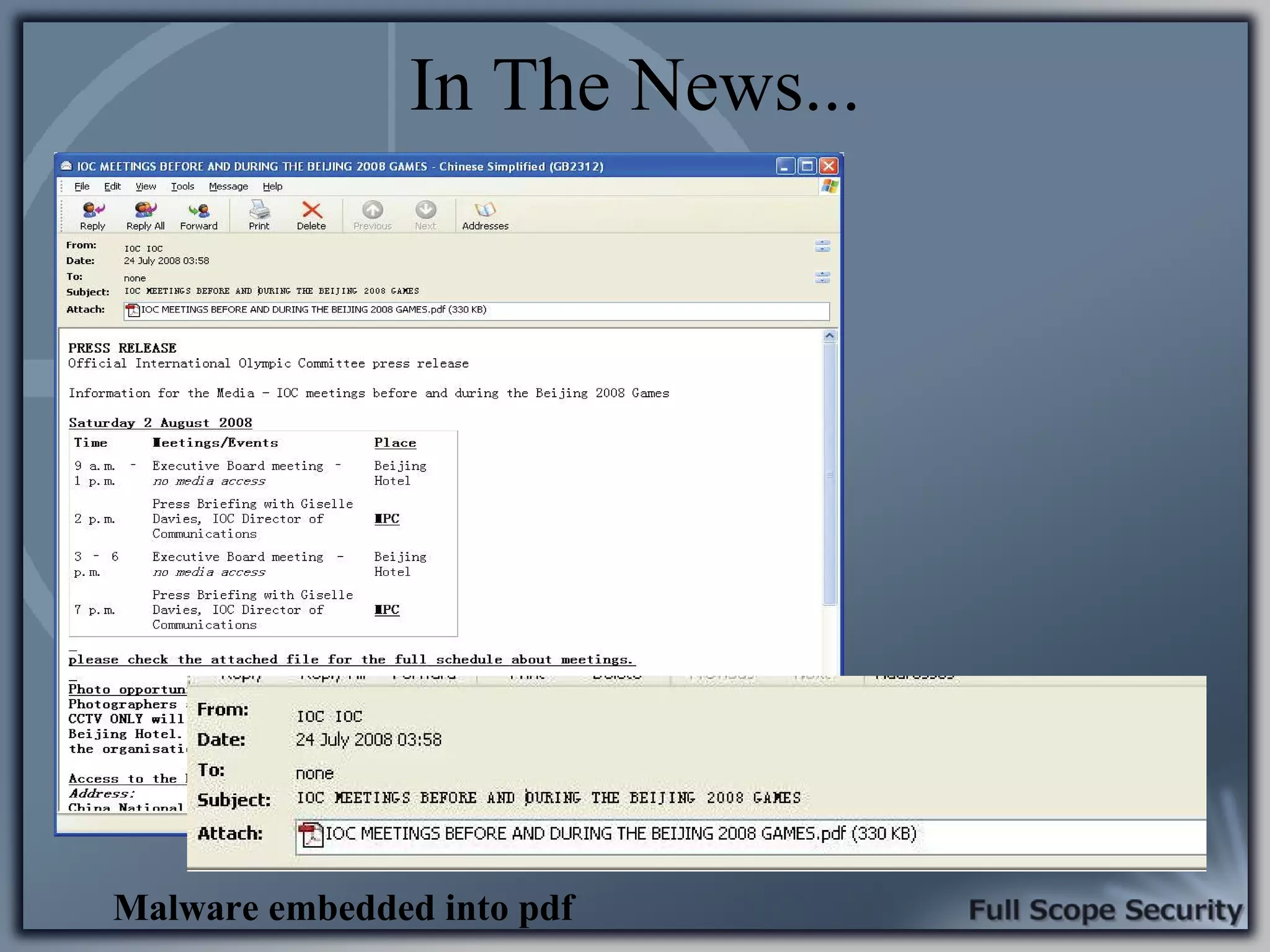Open the Message menu
This screenshot has width=1270, height=952.
click(228, 187)
